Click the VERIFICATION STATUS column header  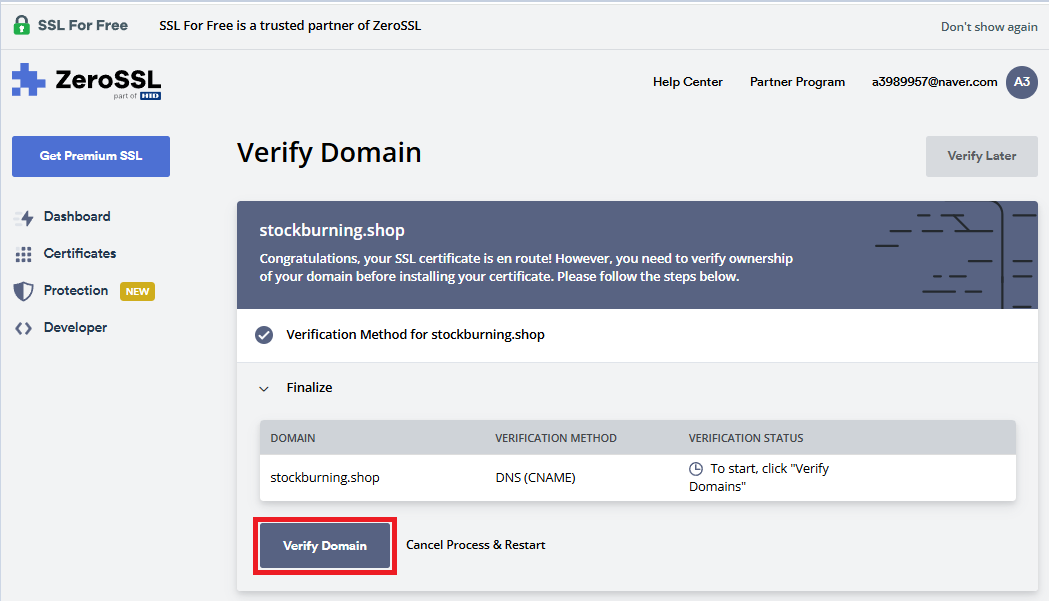pyautogui.click(x=746, y=438)
